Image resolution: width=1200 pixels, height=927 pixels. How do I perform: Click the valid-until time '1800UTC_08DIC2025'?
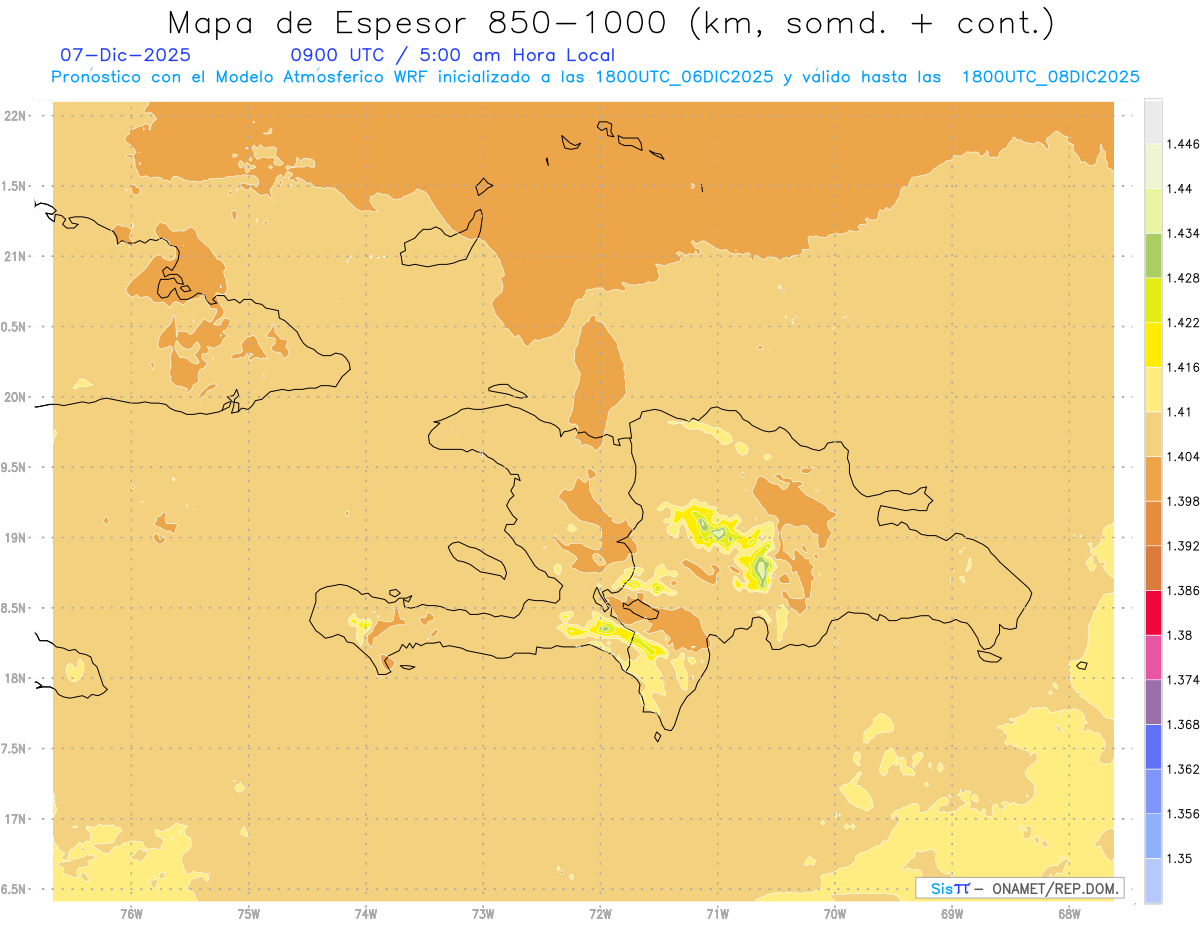click(x=1050, y=77)
